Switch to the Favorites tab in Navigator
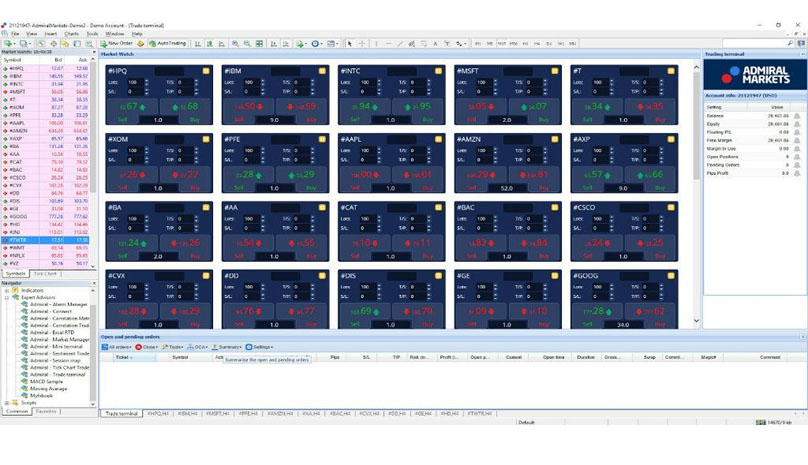 [46, 411]
